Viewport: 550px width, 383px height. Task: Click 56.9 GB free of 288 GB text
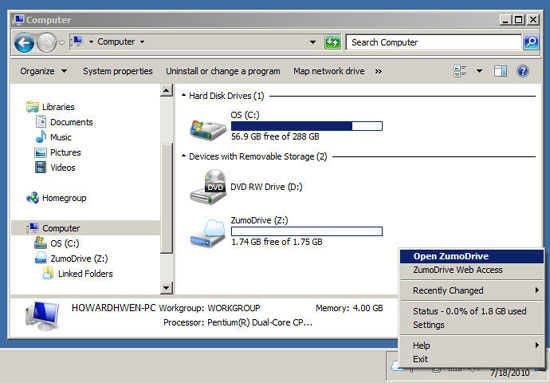[275, 137]
